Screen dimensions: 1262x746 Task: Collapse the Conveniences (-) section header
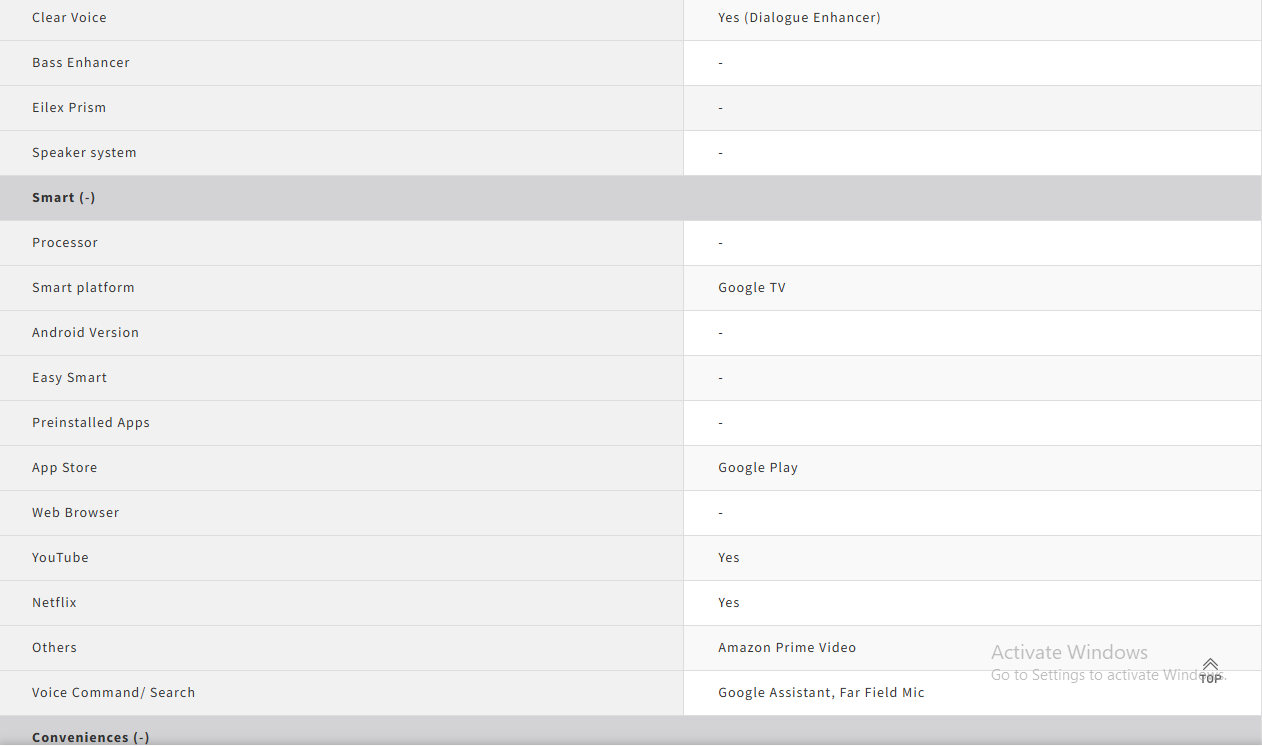click(x=90, y=737)
